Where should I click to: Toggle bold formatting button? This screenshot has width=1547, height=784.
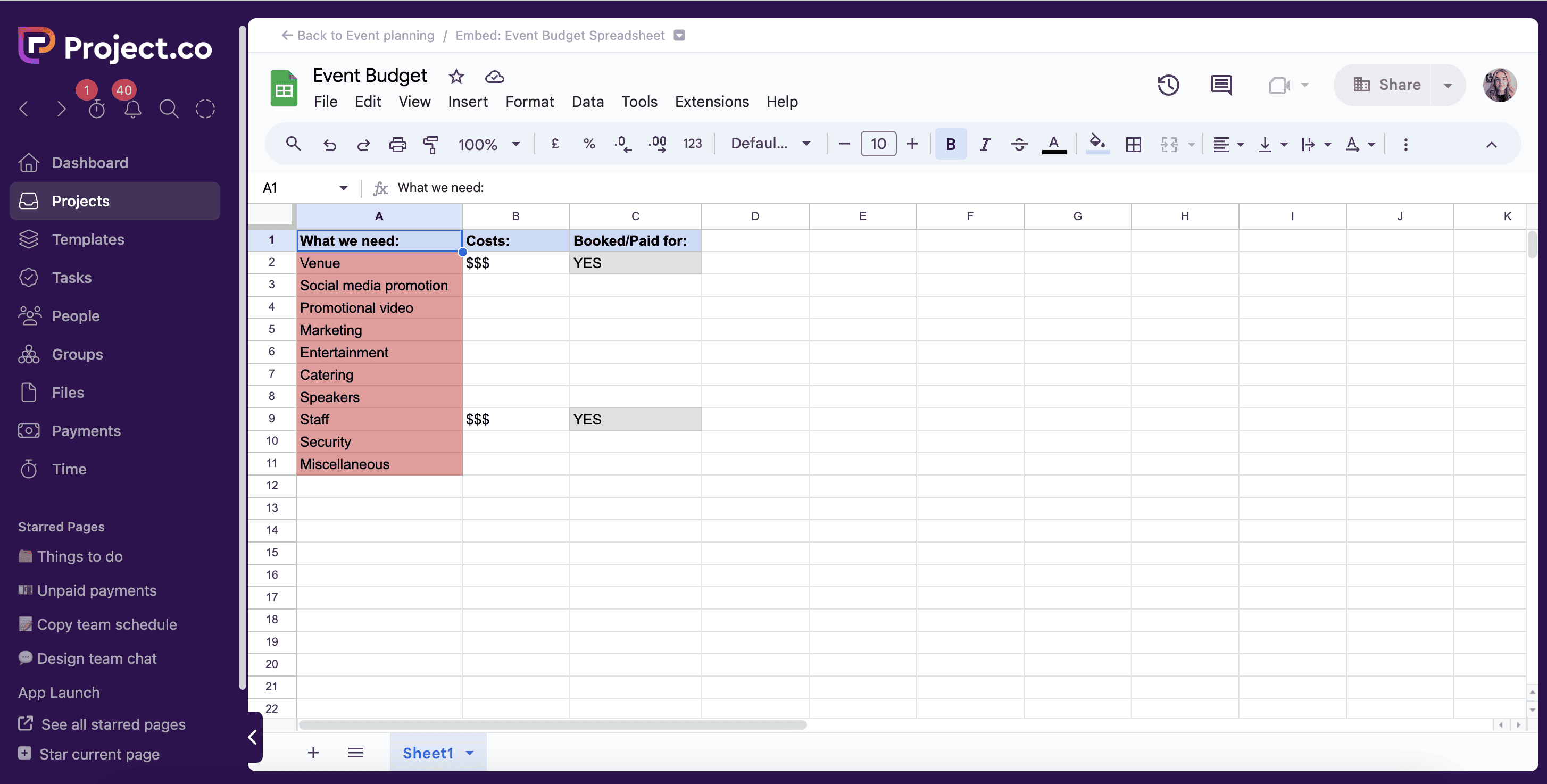pos(950,144)
